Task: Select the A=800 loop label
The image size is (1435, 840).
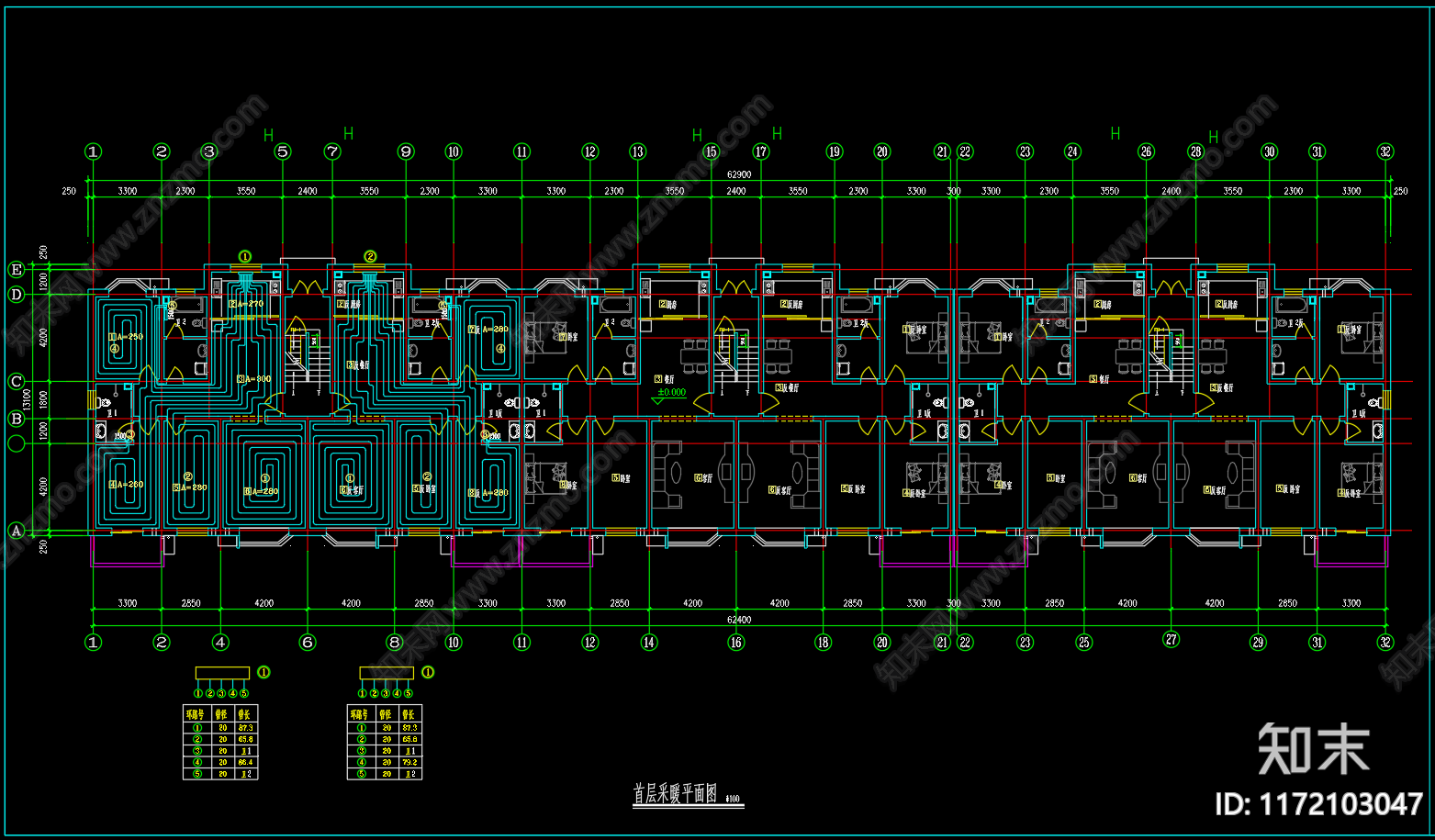Action: 256,378
